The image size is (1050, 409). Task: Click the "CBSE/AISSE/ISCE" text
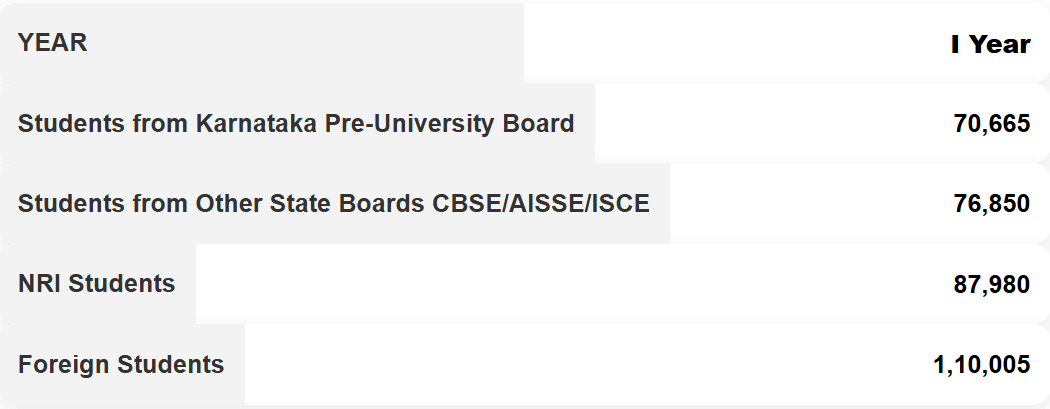pyautogui.click(x=541, y=204)
